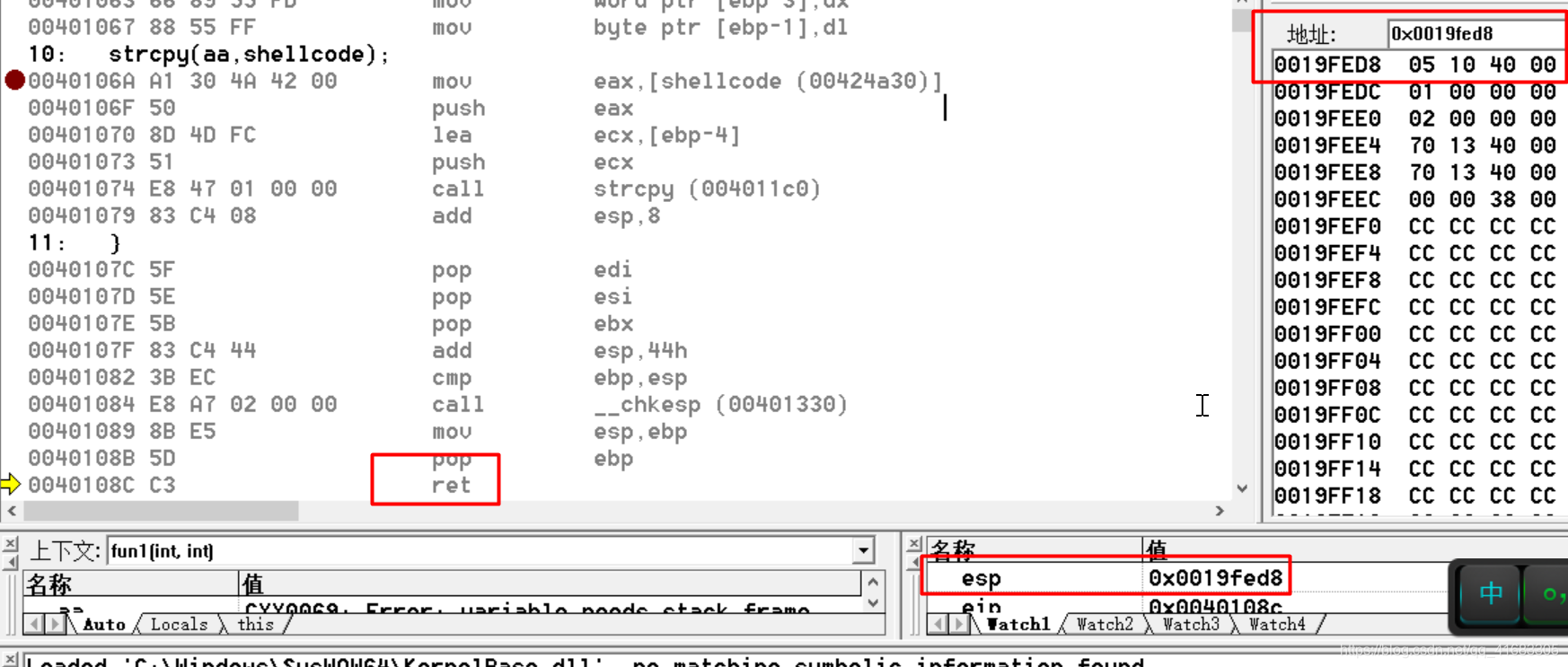Click the ret instruction at 0040108C
This screenshot has height=667, width=1568.
[451, 485]
